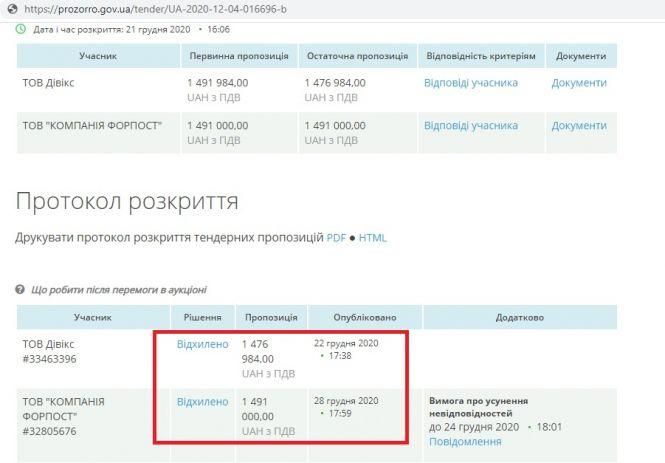Click the 'Документи' column header
Viewport: 665px width, 463px height.
click(x=581, y=56)
